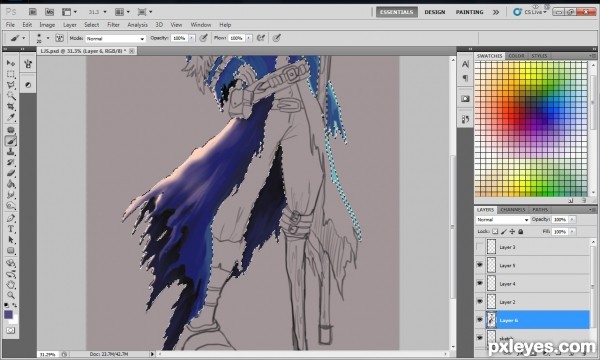
Task: Launch Adobe Bridge from application bar
Action: click(x=33, y=12)
